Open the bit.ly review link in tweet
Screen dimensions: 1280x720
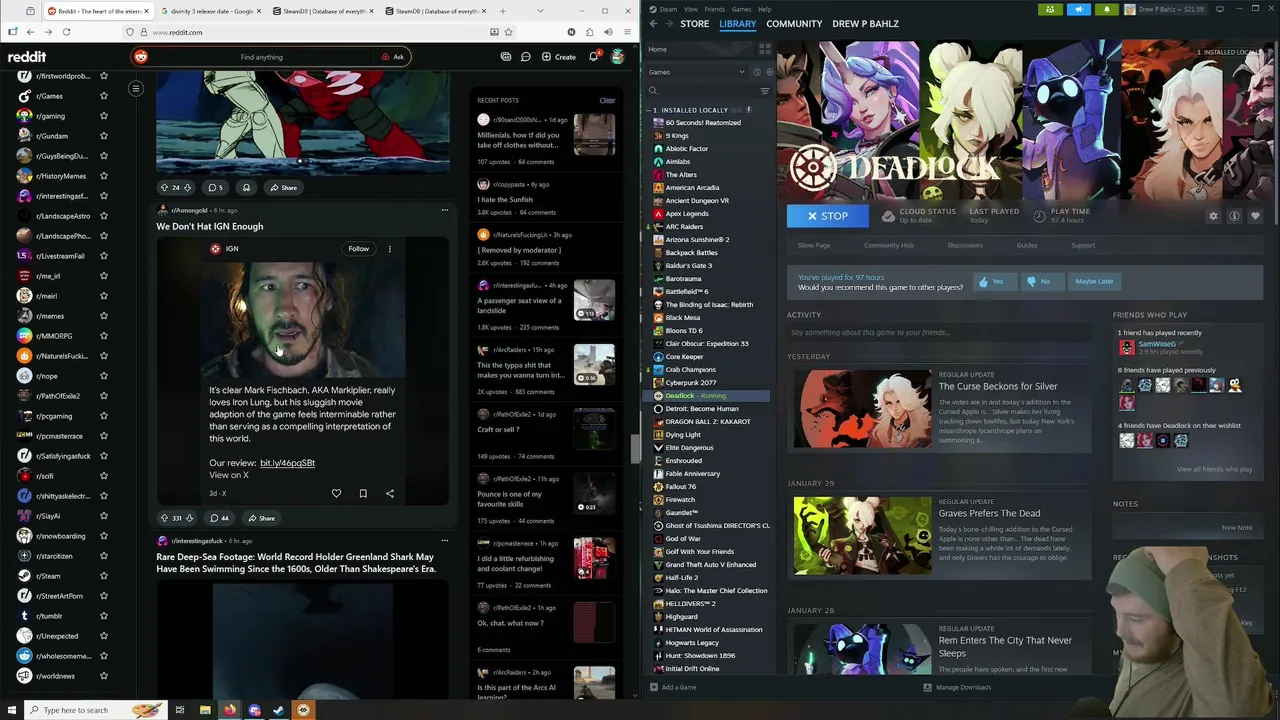(287, 463)
